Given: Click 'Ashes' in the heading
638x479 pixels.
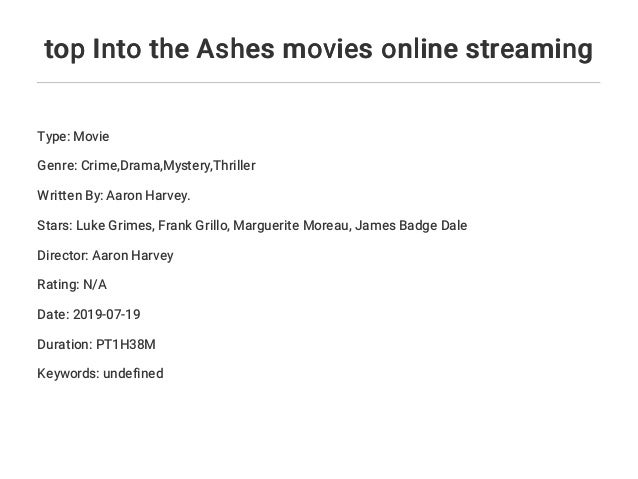Looking at the screenshot, I should (236, 49).
